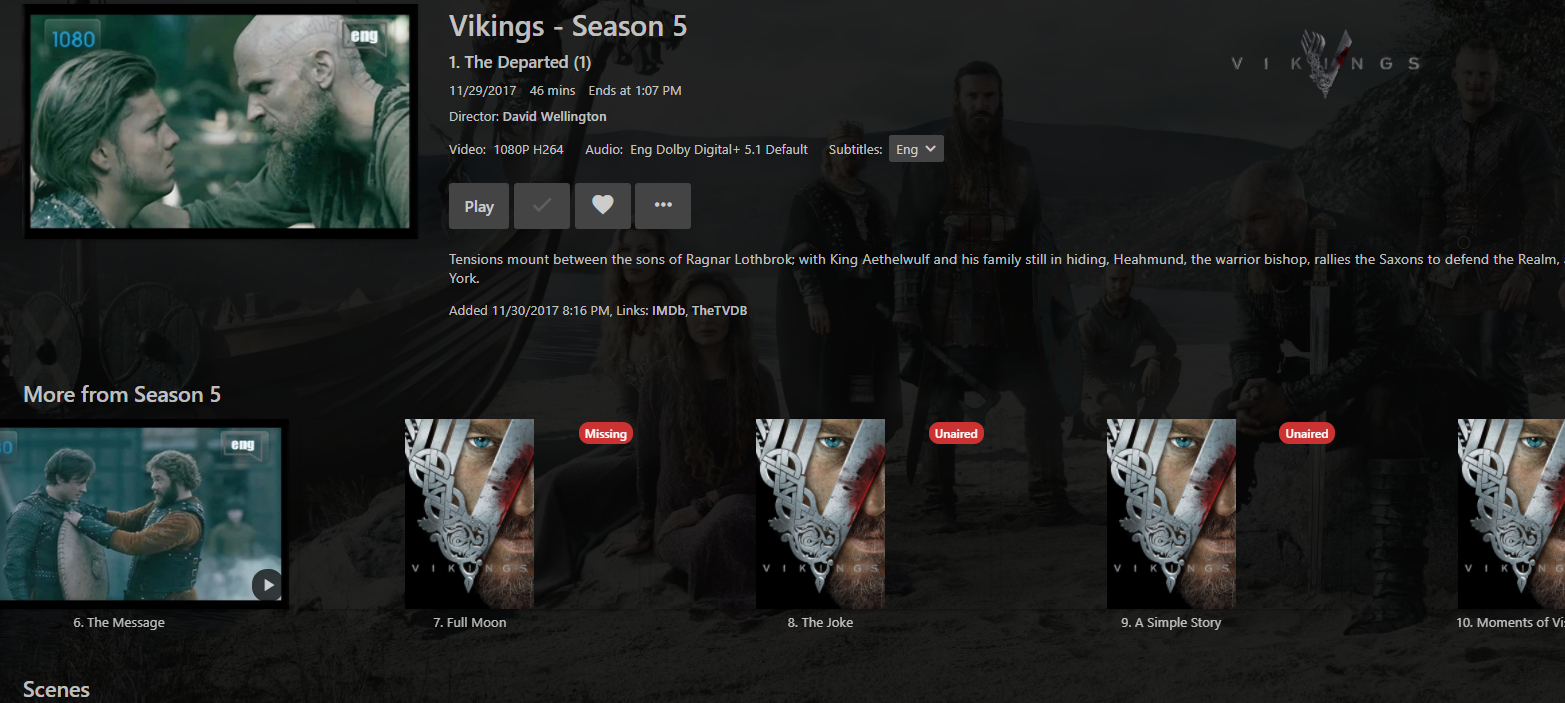Open the Subtitles Eng dropdown

(916, 149)
